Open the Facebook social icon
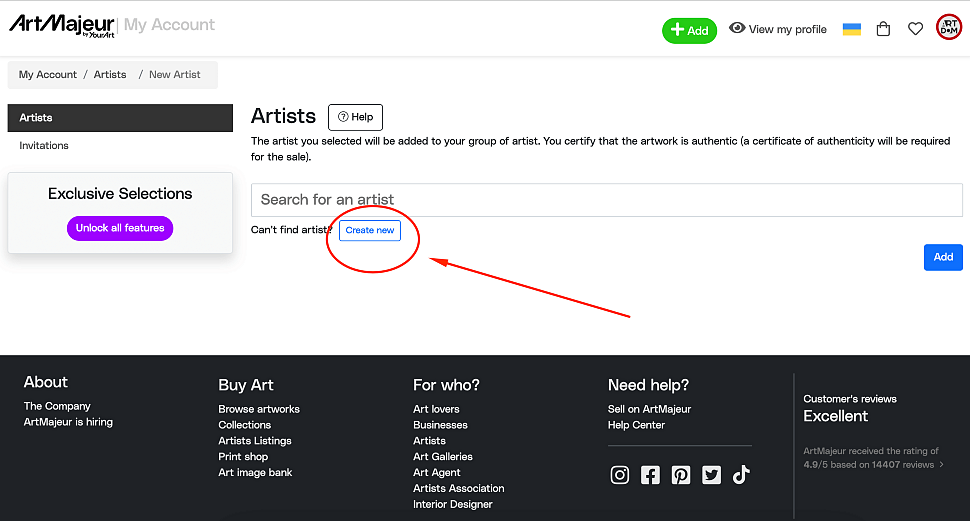 (650, 475)
